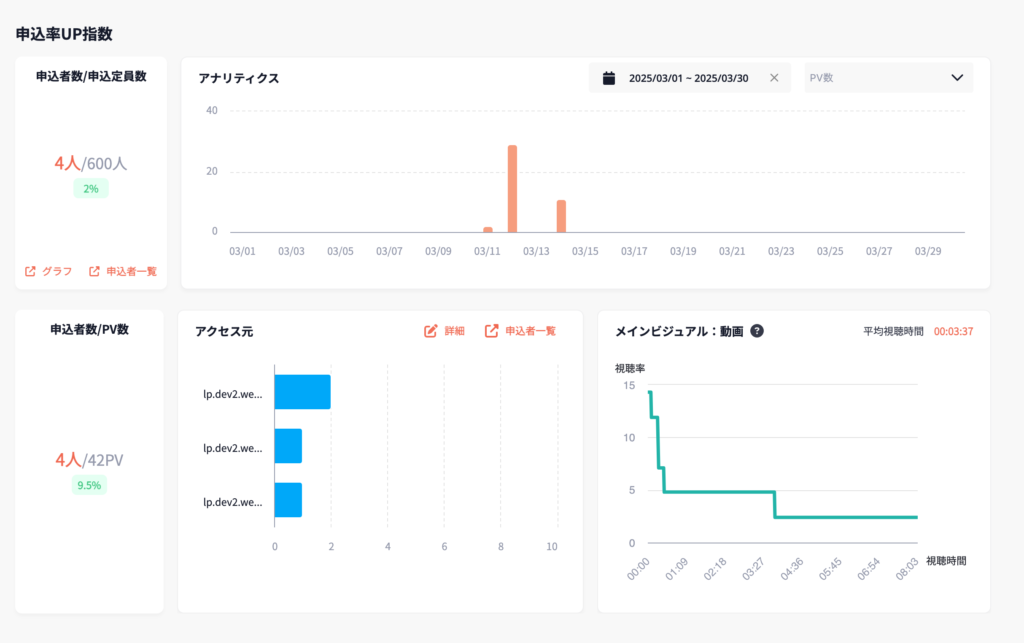Click the orange bar near 03/14
This screenshot has width=1024, height=643.
[561, 216]
